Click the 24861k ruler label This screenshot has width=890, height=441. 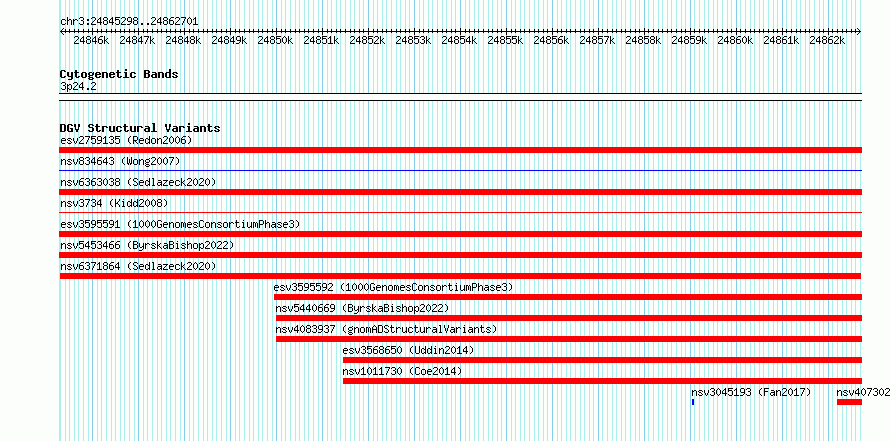781,40
